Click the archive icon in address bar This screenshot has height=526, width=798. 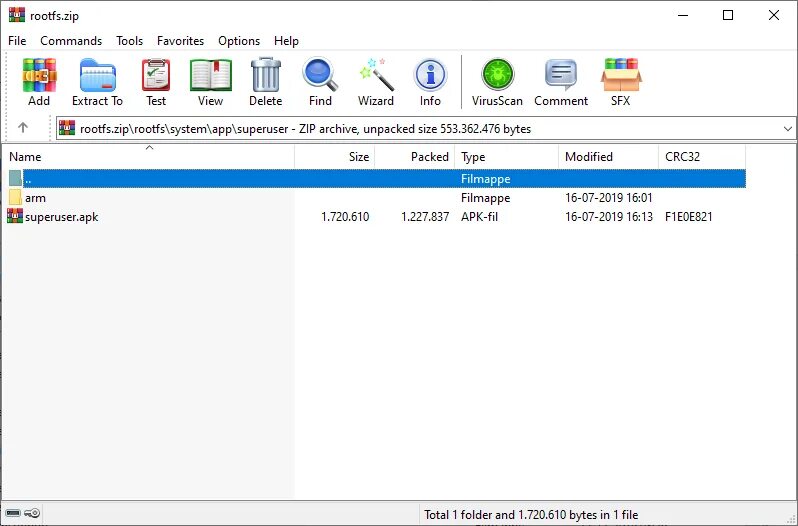67,128
